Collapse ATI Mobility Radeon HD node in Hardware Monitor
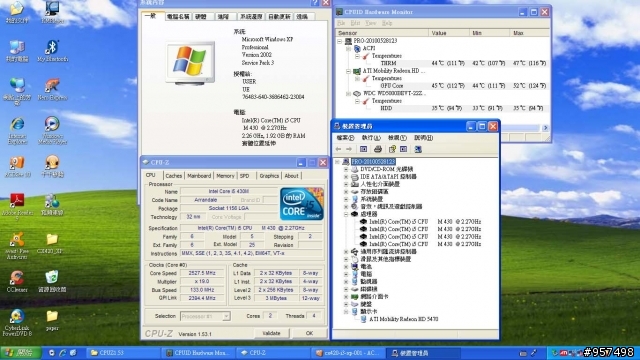The height and width of the screenshot is (360, 640). [348, 71]
